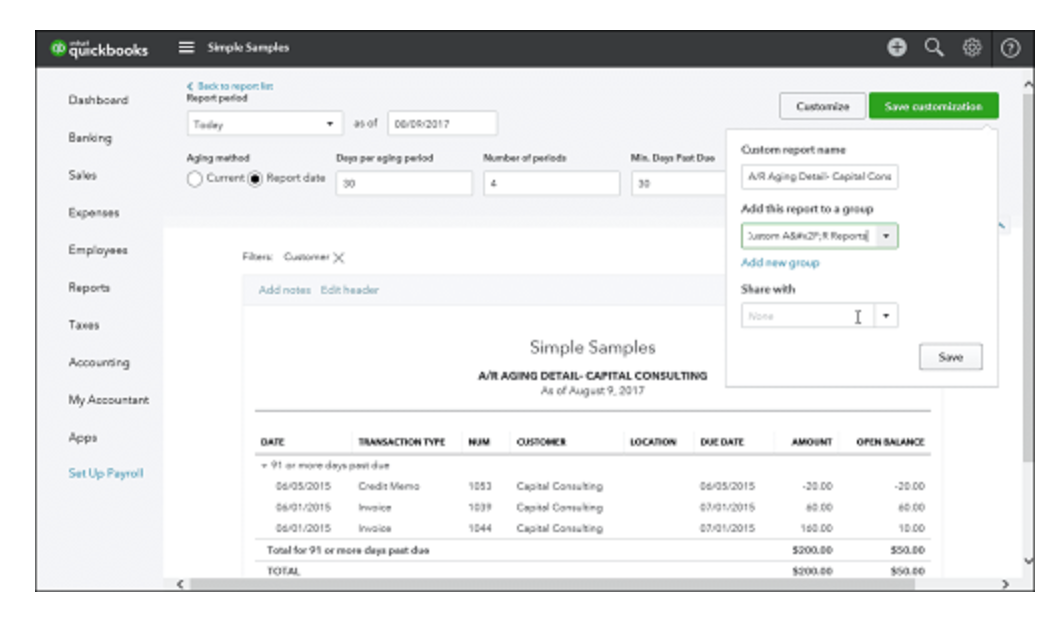Open the Share with dropdown arrow

coord(886,316)
